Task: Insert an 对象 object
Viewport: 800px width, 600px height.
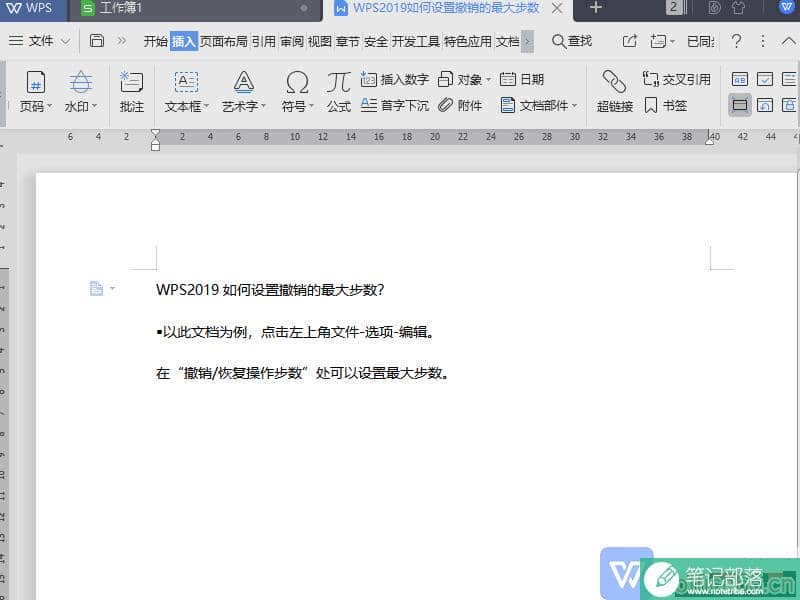Action: [x=460, y=80]
